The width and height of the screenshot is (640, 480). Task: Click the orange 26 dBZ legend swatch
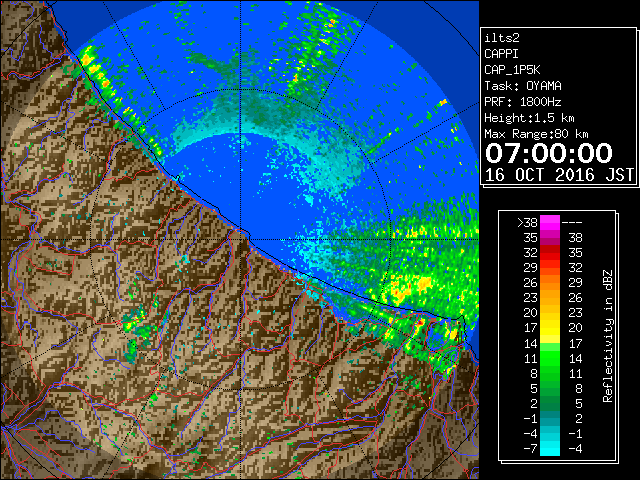pos(550,283)
